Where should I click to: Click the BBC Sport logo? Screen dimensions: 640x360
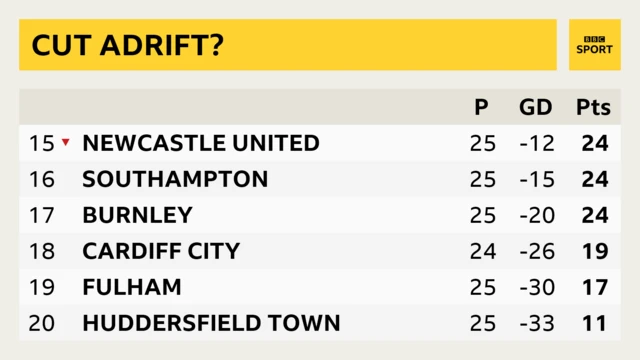[594, 44]
